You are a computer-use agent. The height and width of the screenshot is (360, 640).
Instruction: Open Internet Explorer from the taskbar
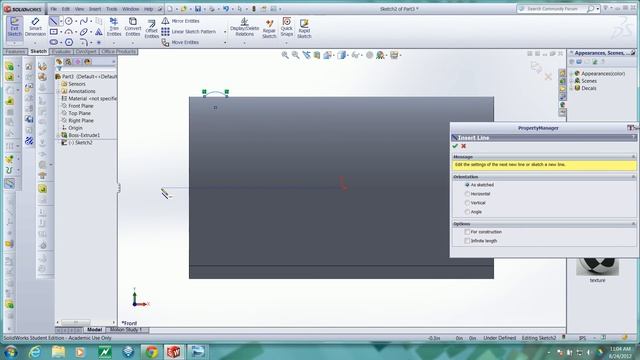(35, 351)
